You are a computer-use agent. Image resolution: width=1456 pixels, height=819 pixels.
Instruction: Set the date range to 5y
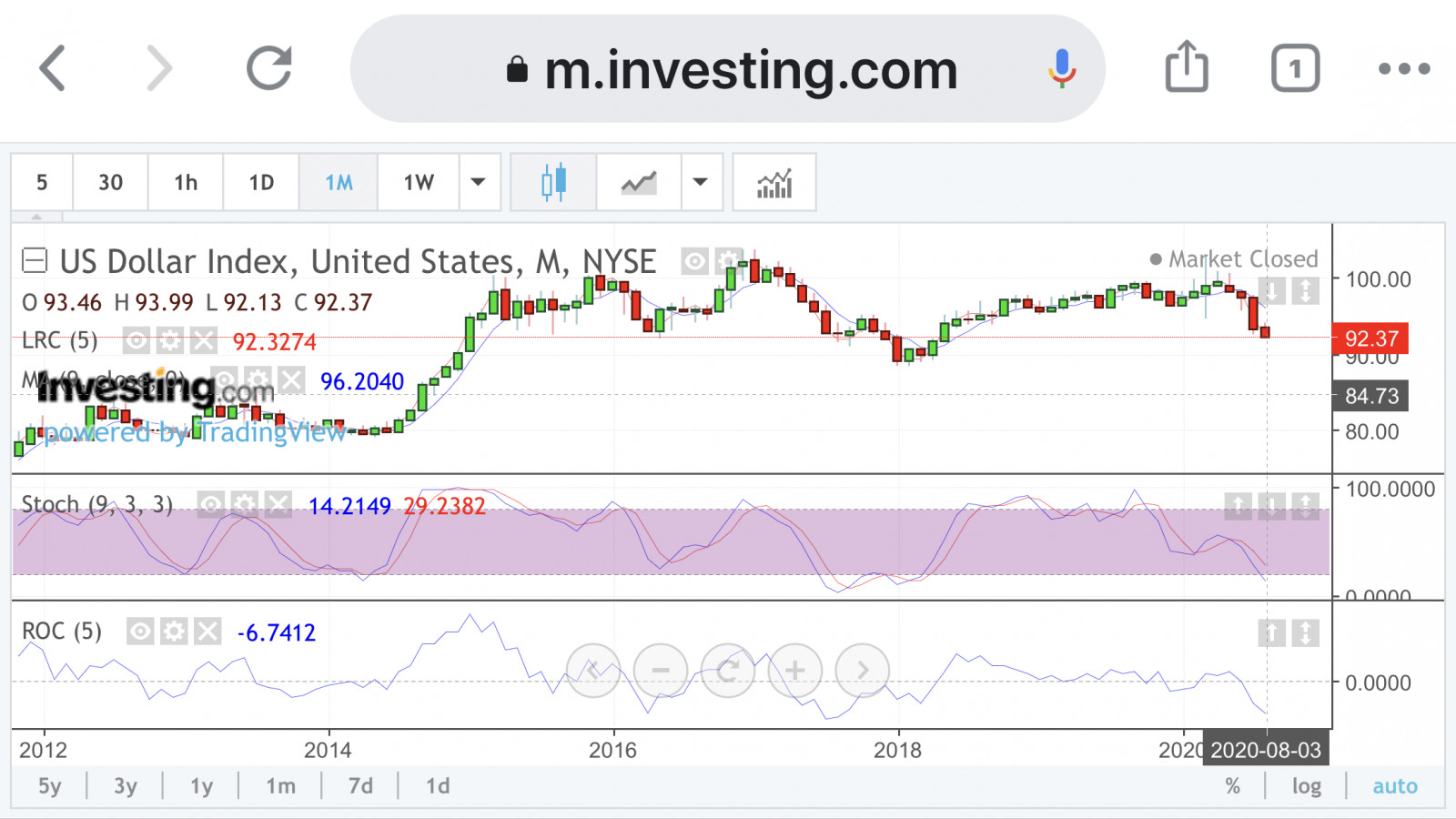click(49, 786)
